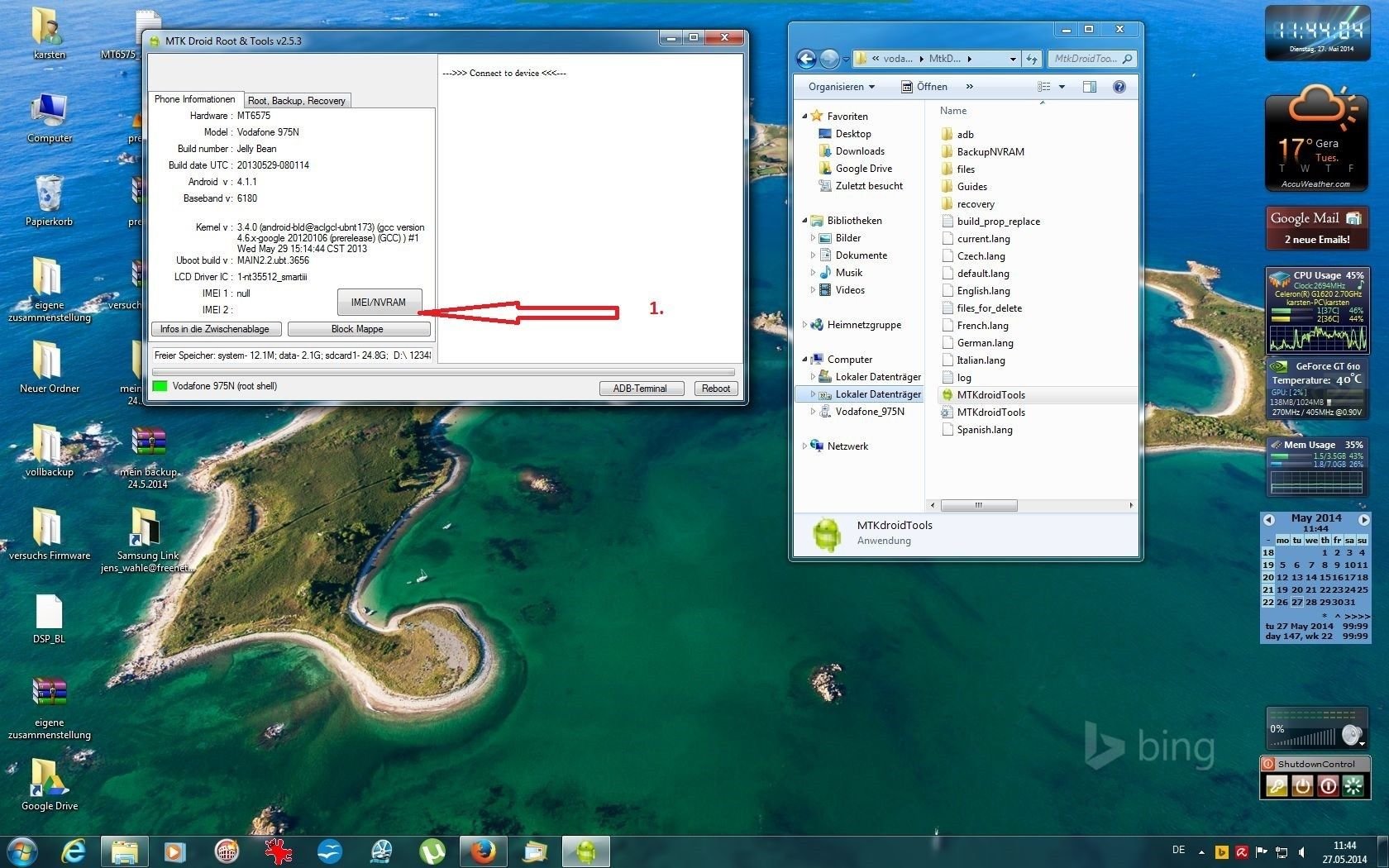Select the highlighted MTKdroidTools application file
The width and height of the screenshot is (1389, 868).
point(990,395)
